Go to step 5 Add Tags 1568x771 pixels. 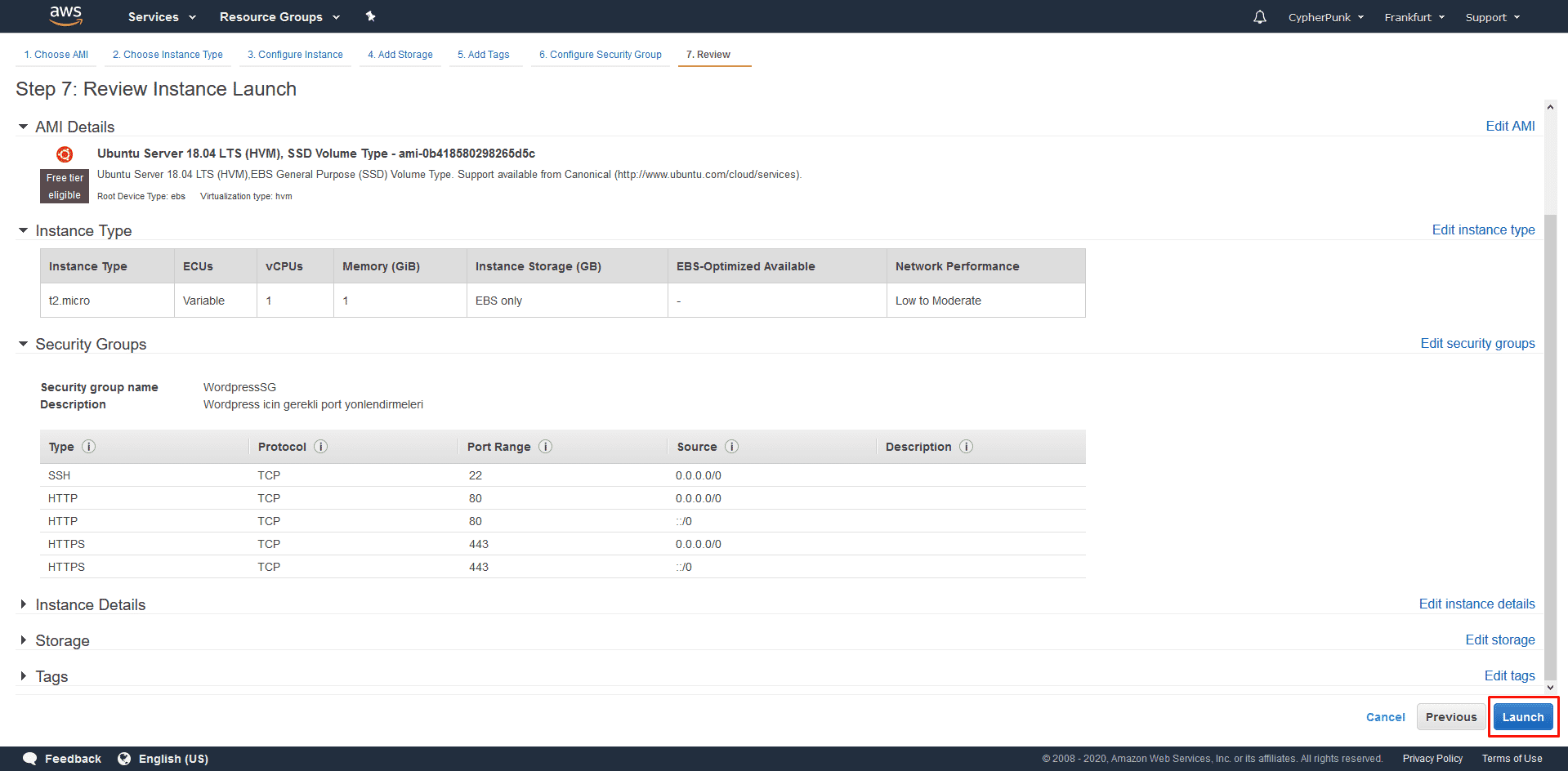484,55
